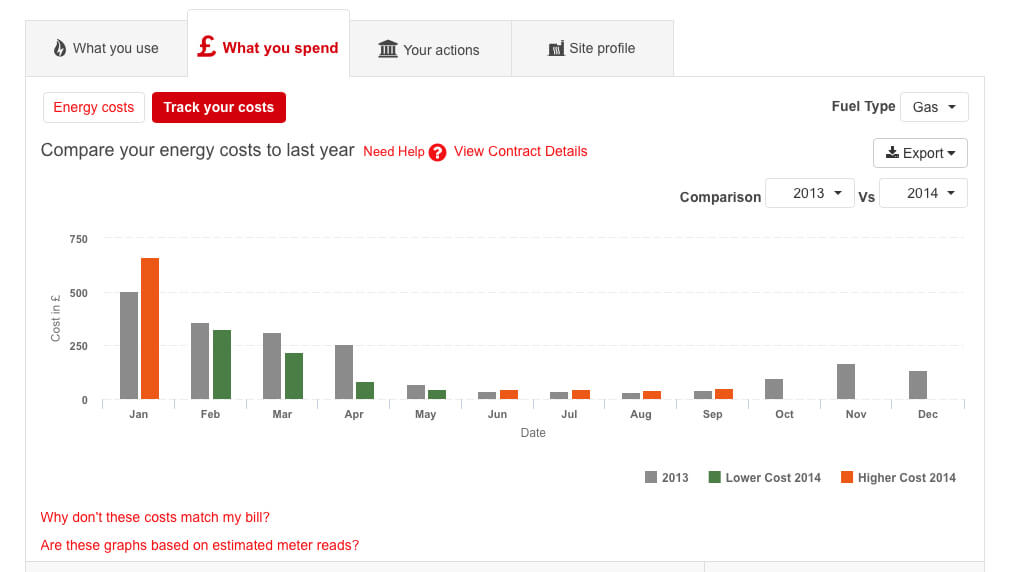Open the Site profile tab
1026x572 pixels.
[x=592, y=48]
